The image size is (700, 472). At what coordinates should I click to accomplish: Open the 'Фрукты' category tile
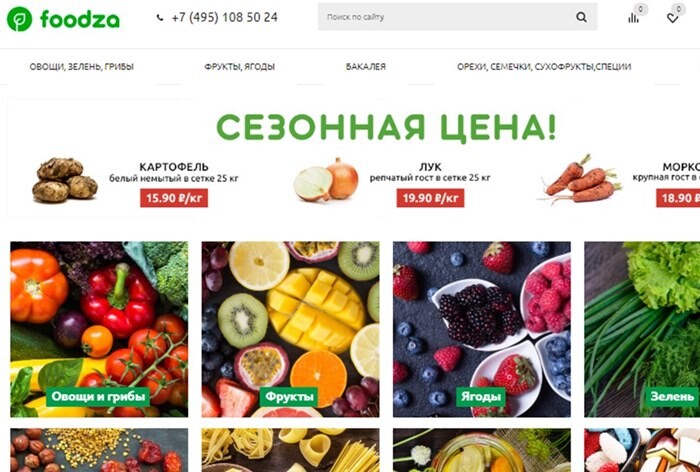291,330
